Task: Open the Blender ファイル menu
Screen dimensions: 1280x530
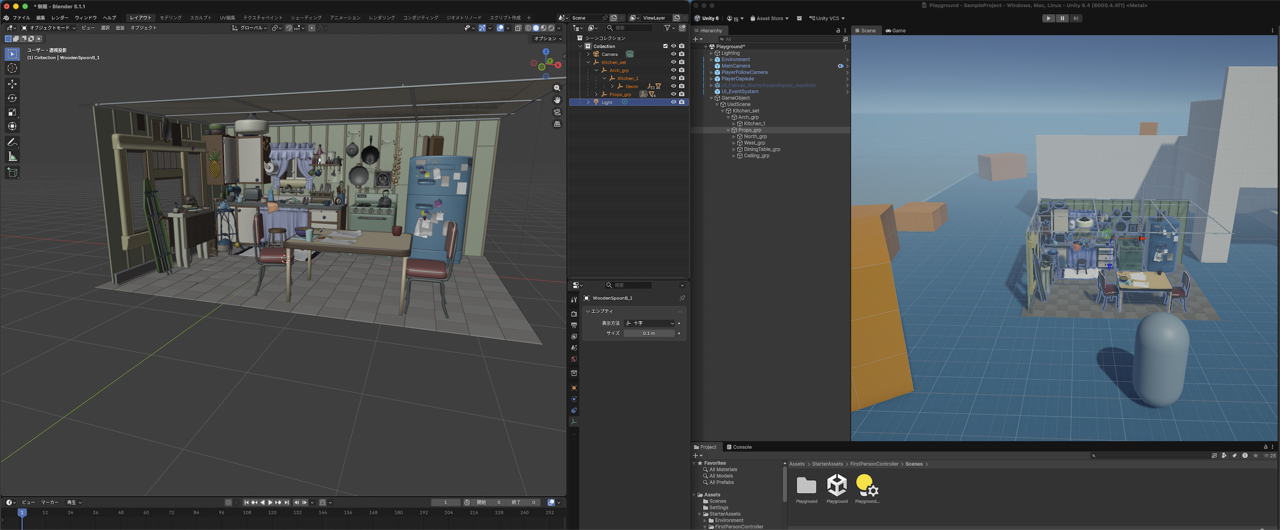Action: [21, 17]
